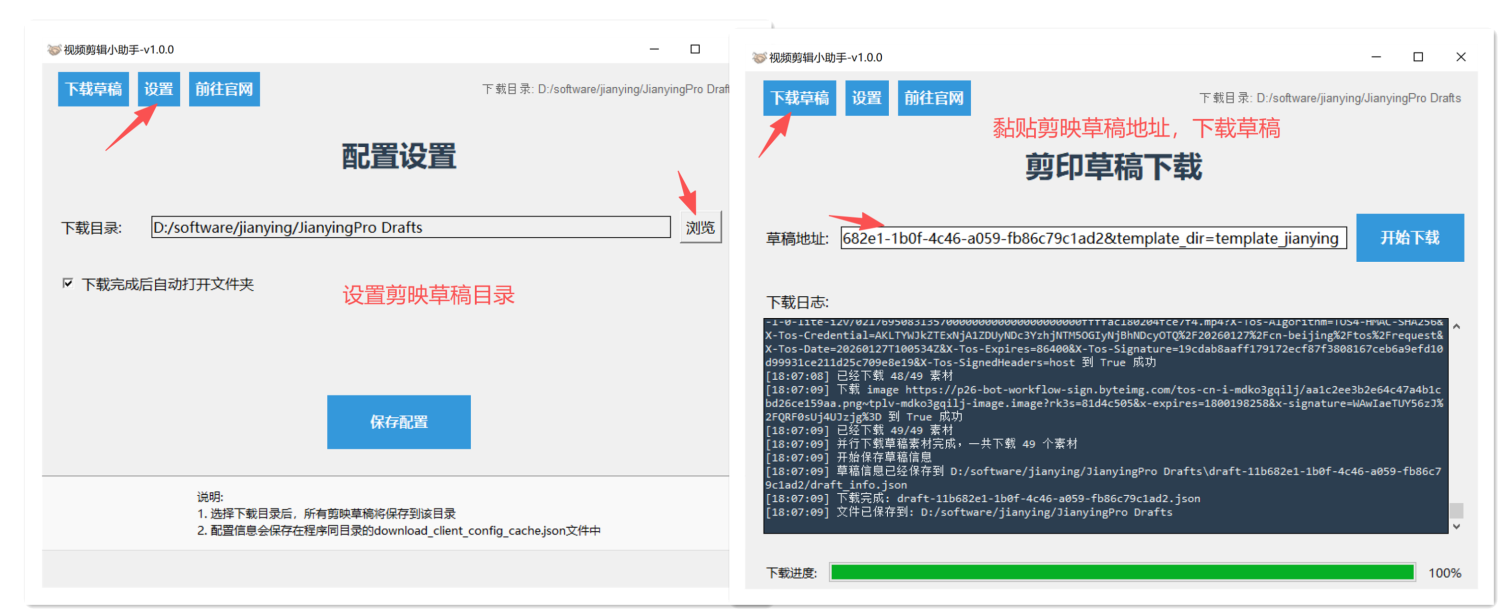Toggle 下载完成后自动打开文件夹 checkbox
This screenshot has height=610, width=1500.
(x=68, y=284)
